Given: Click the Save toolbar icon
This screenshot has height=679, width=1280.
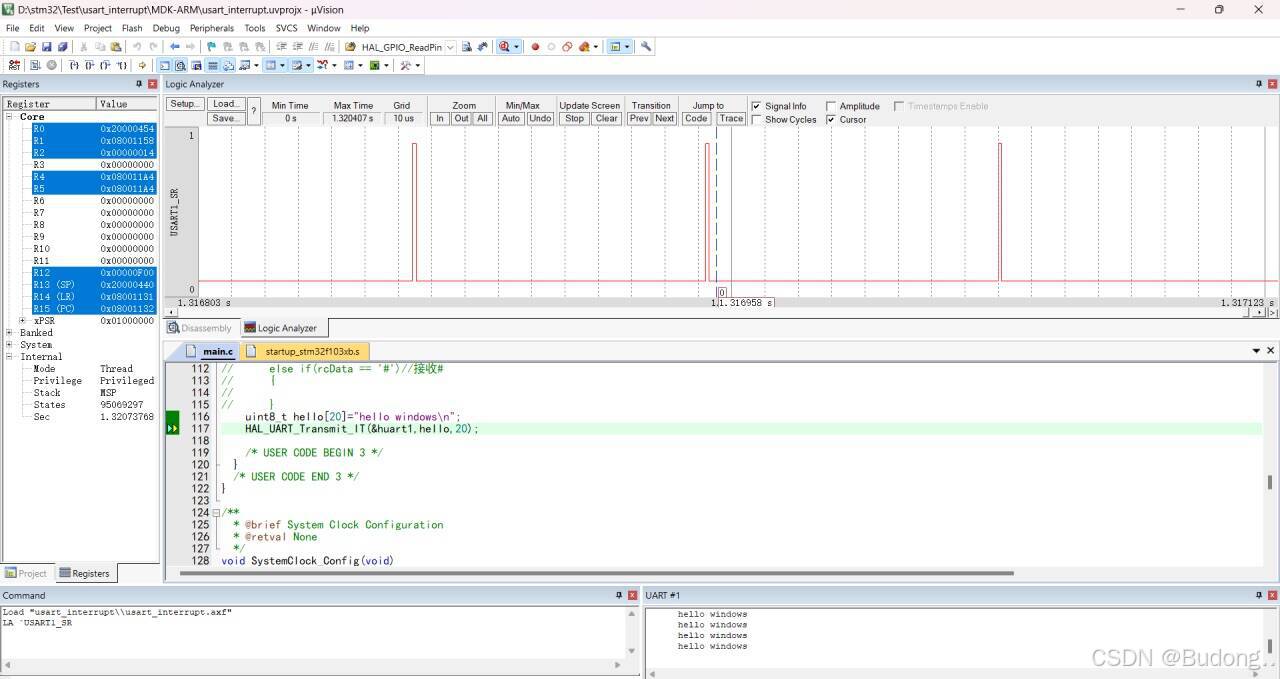Looking at the screenshot, I should (46, 46).
